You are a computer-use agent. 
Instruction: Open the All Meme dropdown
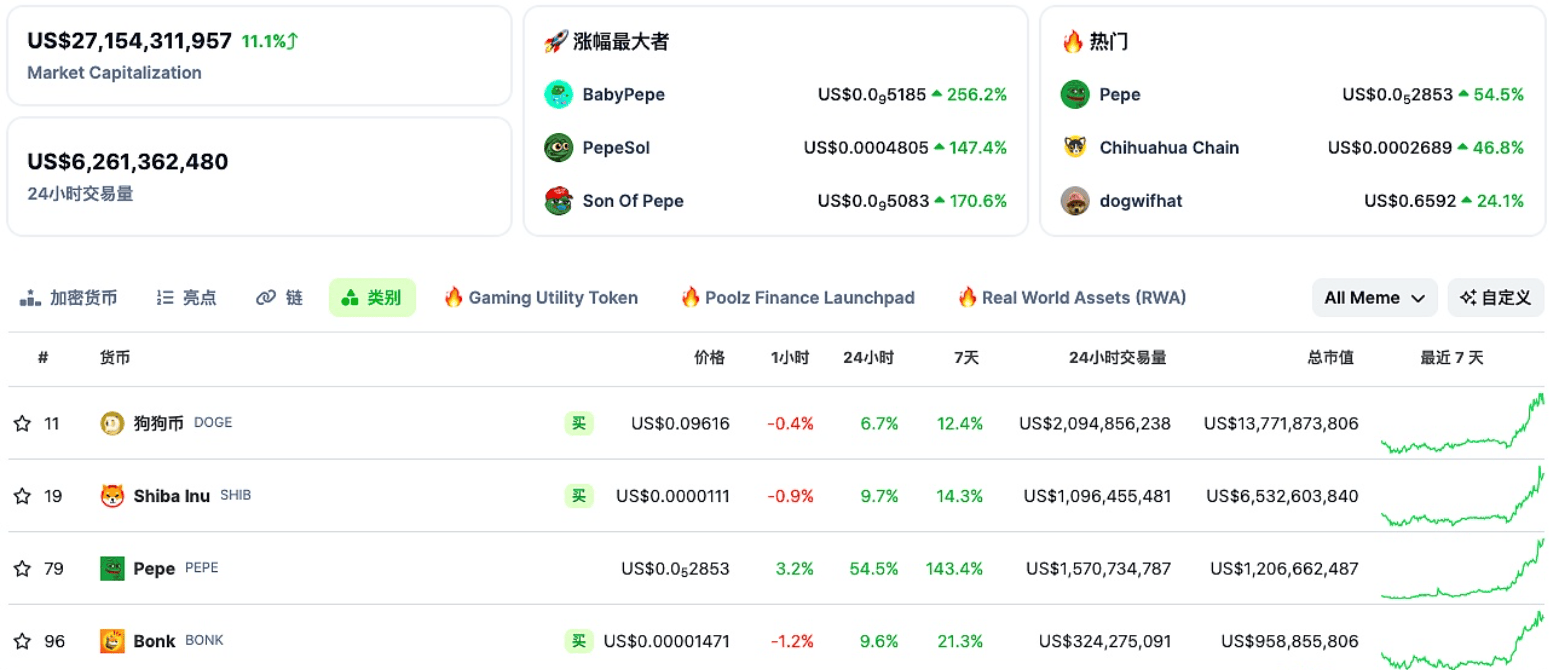[1374, 298]
